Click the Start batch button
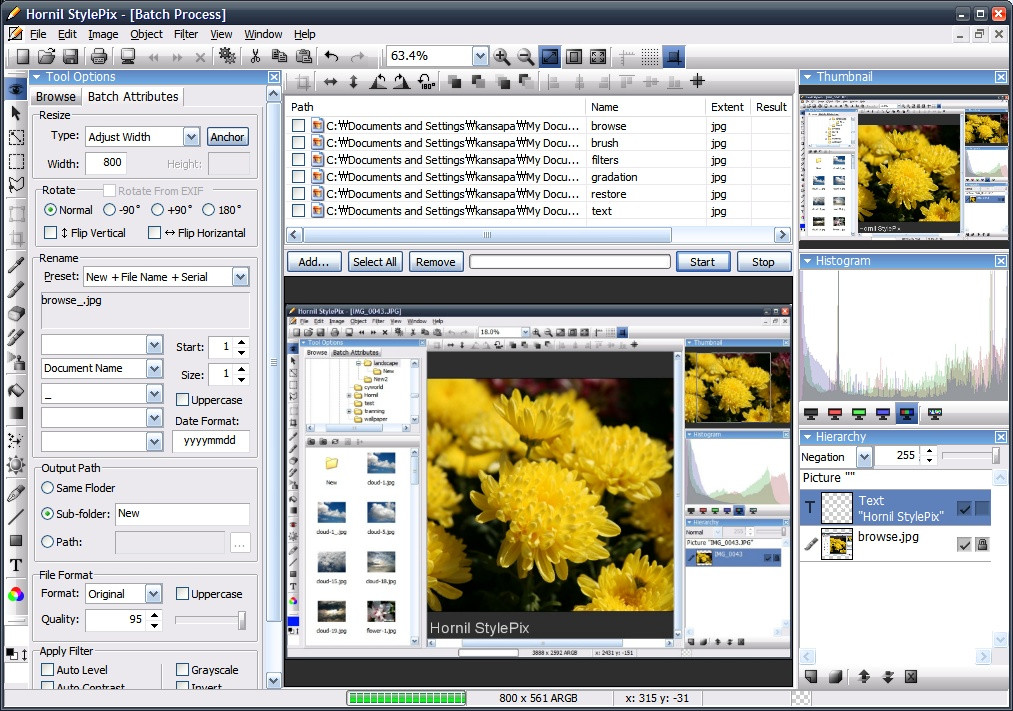Screen dimensions: 1013x711 click(703, 262)
